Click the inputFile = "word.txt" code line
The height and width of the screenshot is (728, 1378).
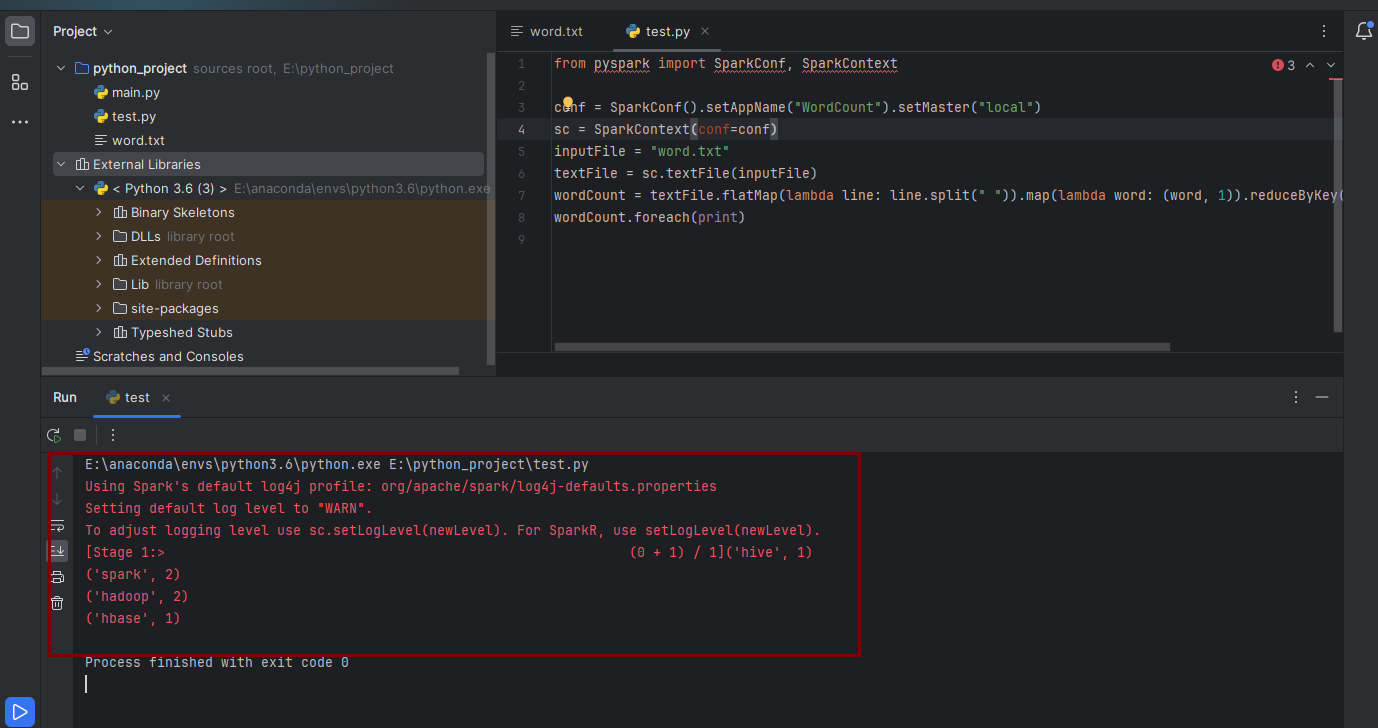[x=642, y=151]
